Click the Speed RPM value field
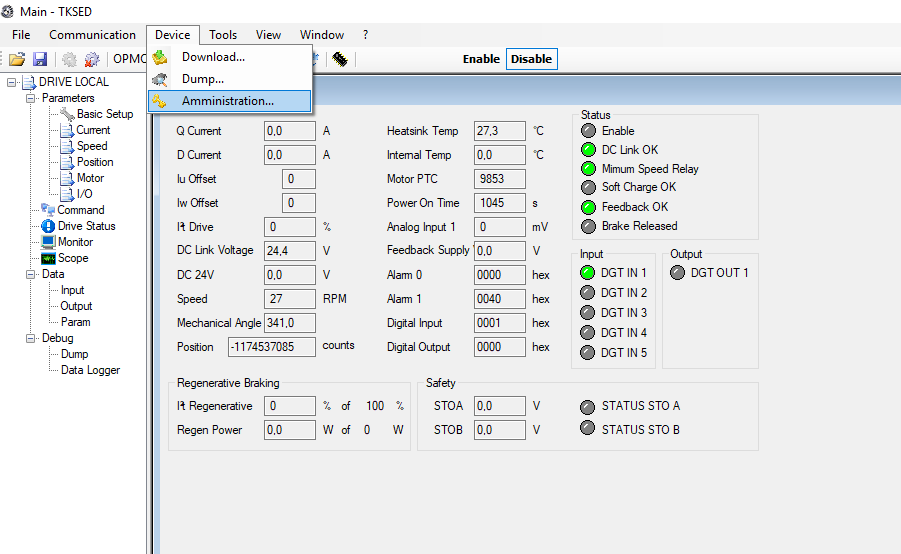 (290, 299)
